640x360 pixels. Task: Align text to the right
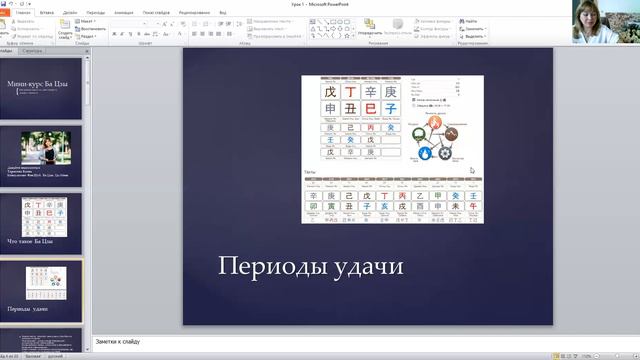211,34
